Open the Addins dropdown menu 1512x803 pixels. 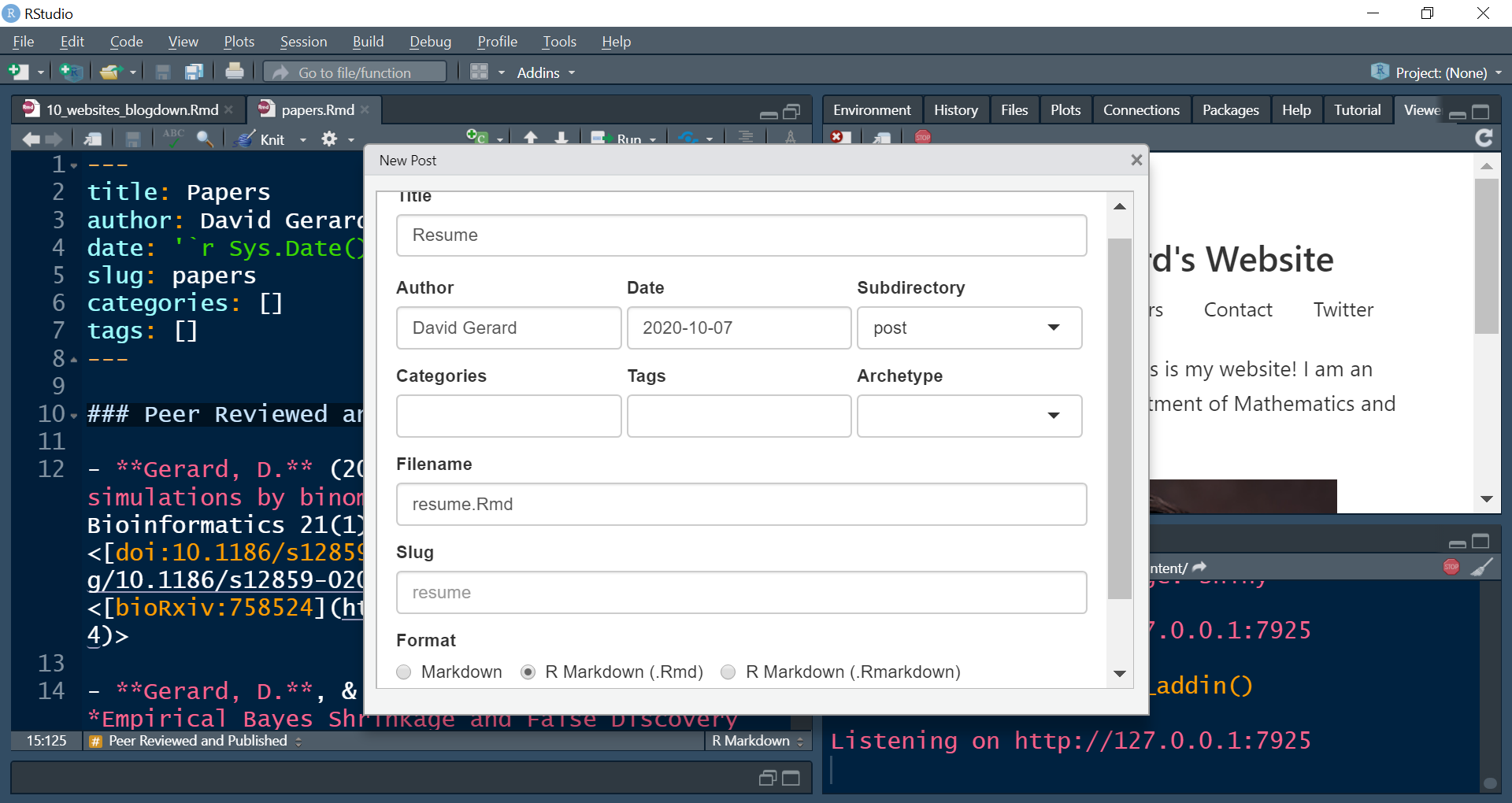pos(546,72)
